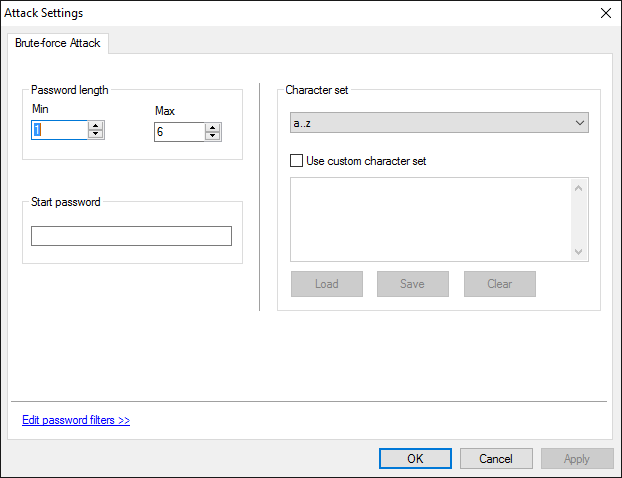
Task: Click the Min password length field
Action: coord(60,130)
